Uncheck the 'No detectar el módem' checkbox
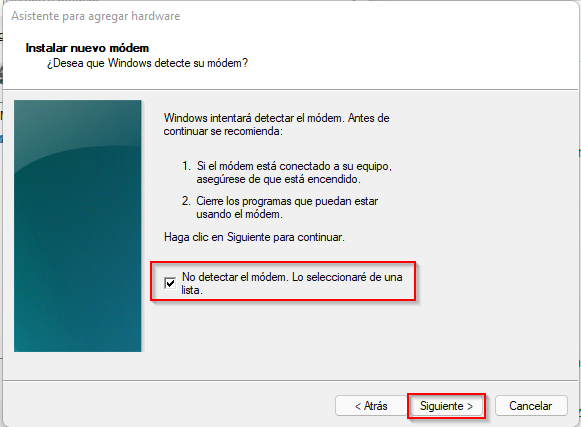 click(170, 283)
